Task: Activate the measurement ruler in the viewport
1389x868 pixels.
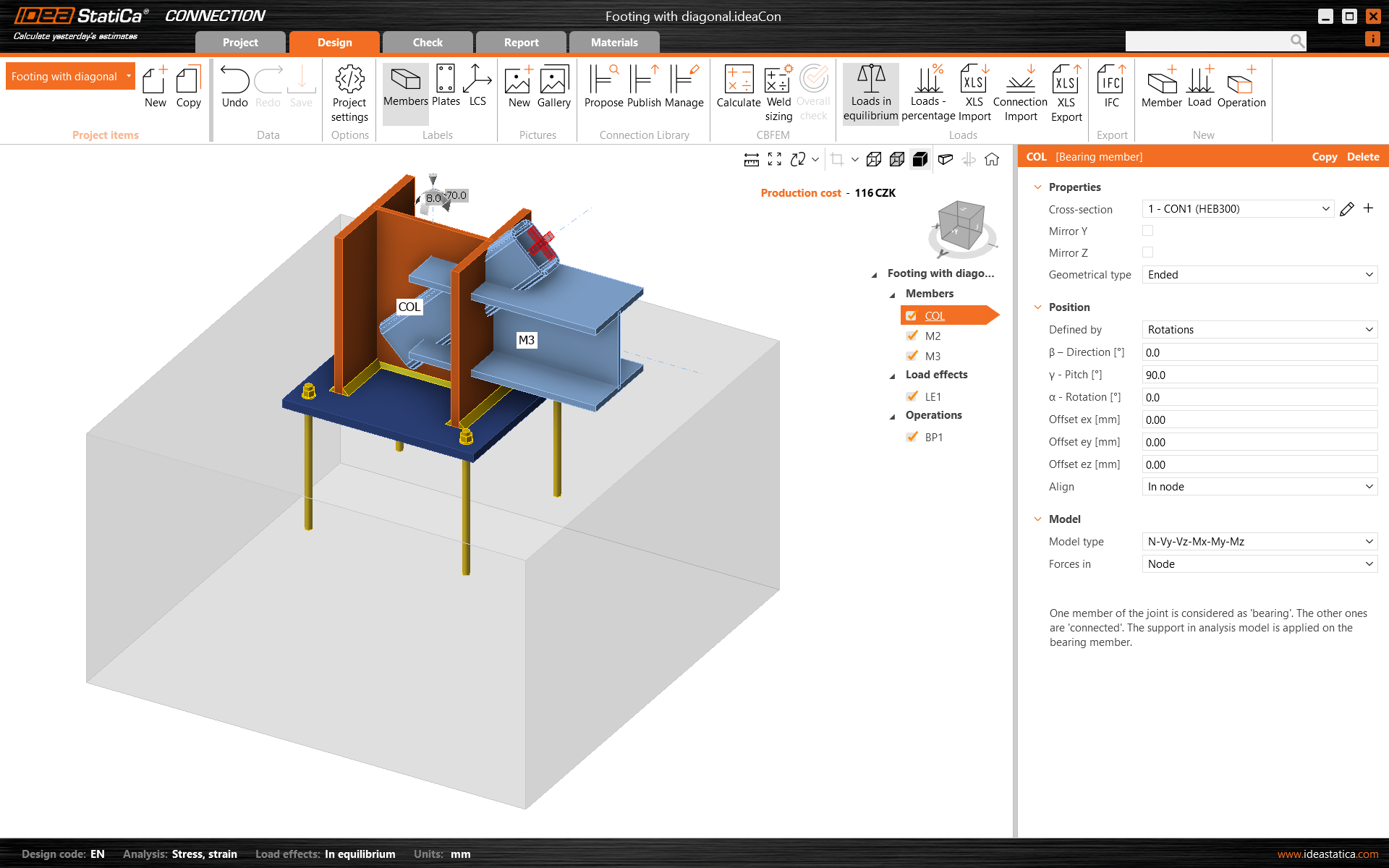Action: point(751,159)
